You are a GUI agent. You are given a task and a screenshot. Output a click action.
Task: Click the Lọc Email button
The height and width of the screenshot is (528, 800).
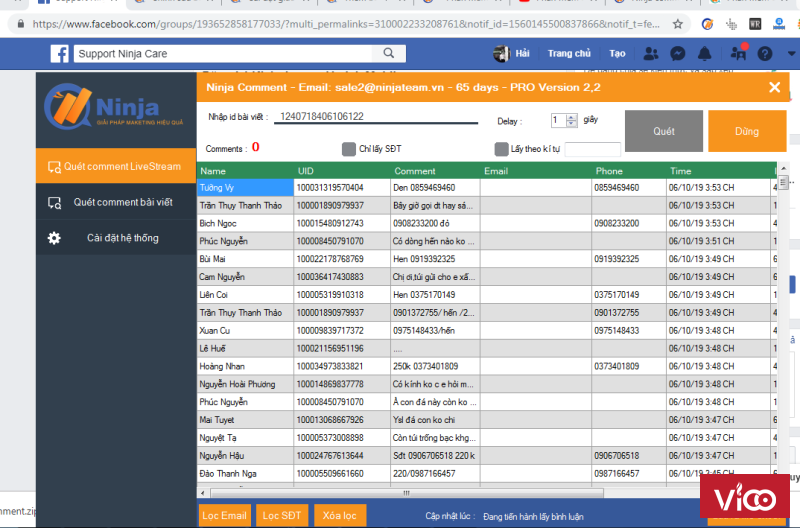tap(224, 515)
